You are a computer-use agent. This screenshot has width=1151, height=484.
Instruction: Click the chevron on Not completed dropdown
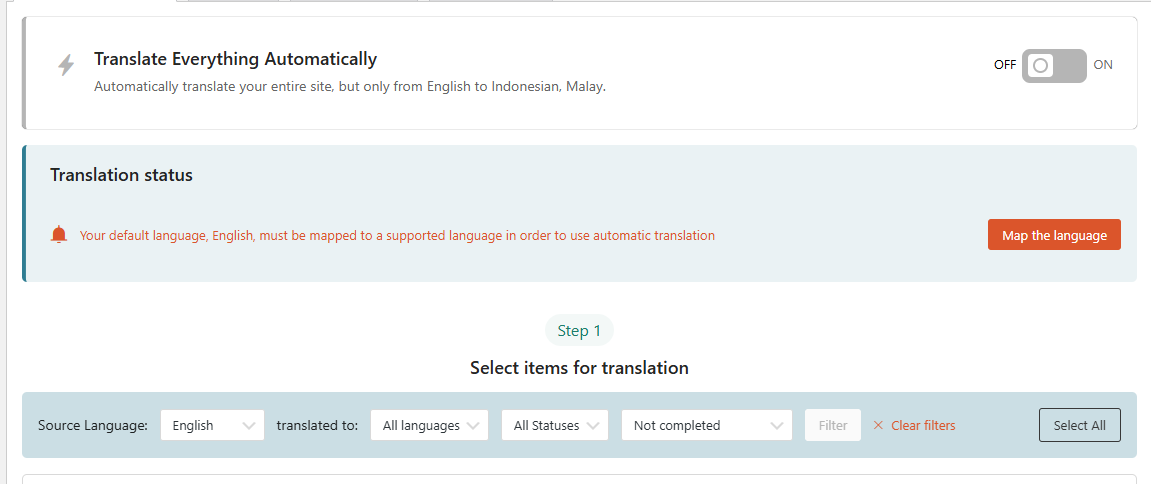tap(777, 425)
